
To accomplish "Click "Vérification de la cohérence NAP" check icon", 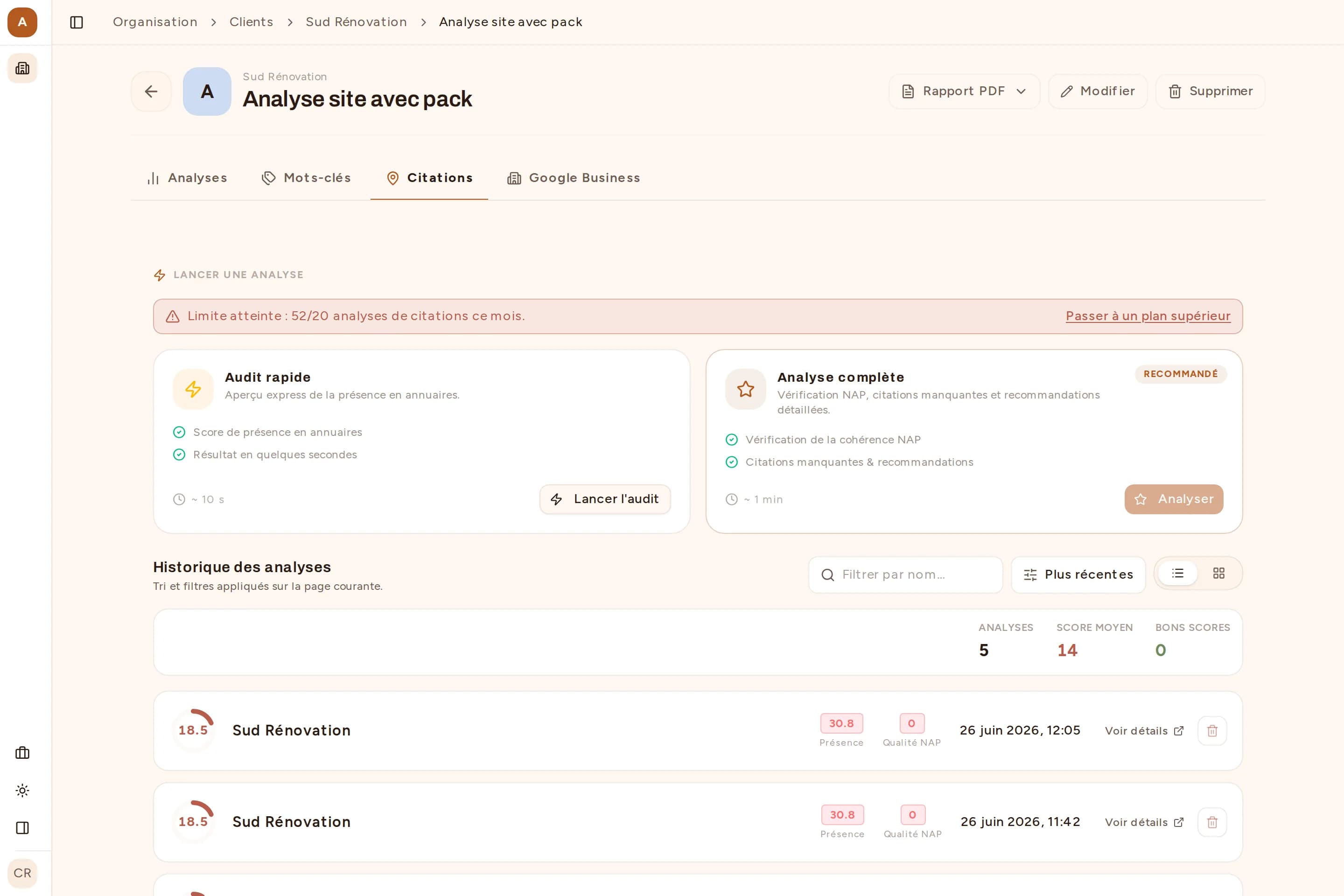I will tap(731, 440).
